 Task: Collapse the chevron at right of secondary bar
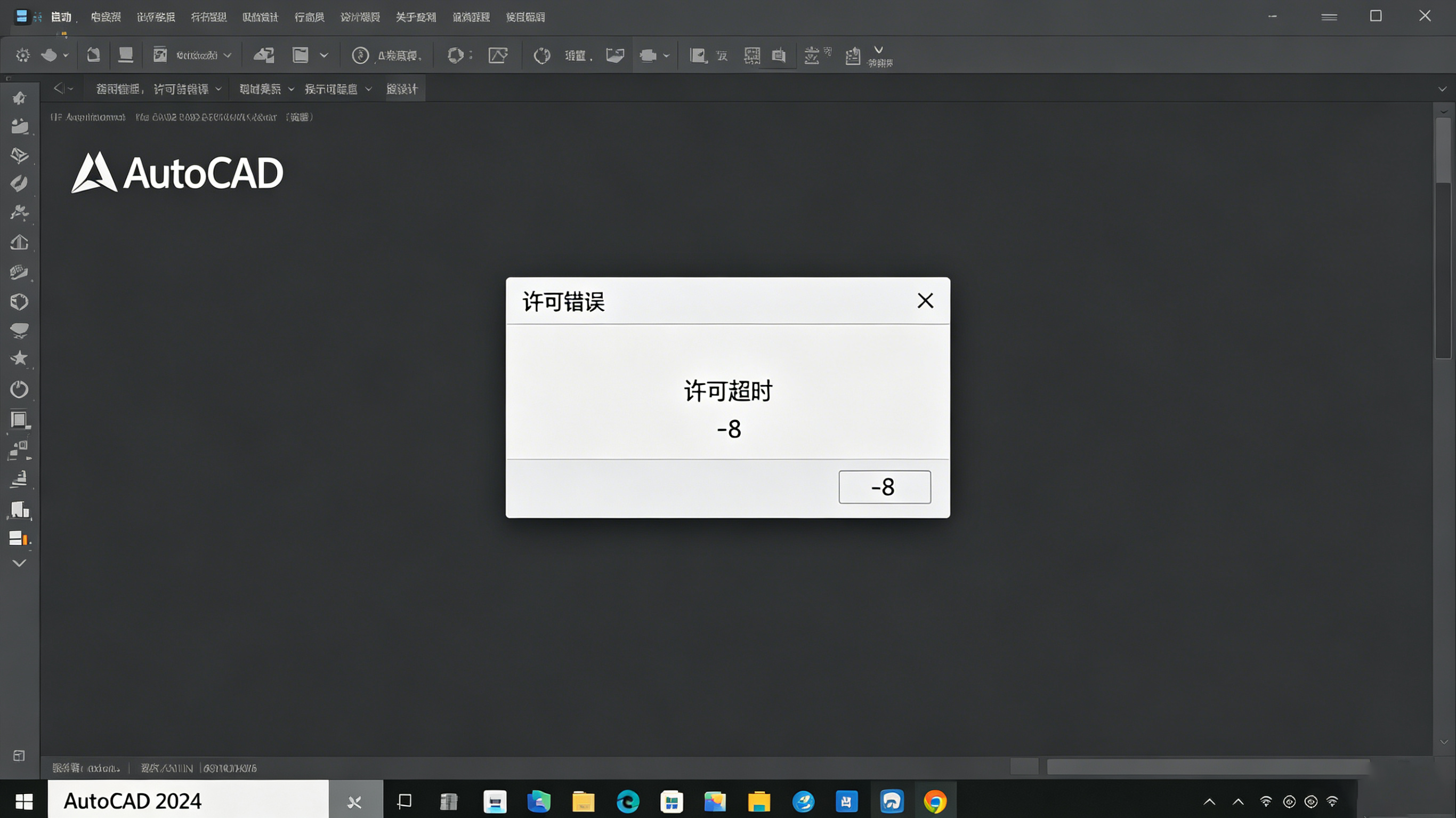pos(1443,90)
